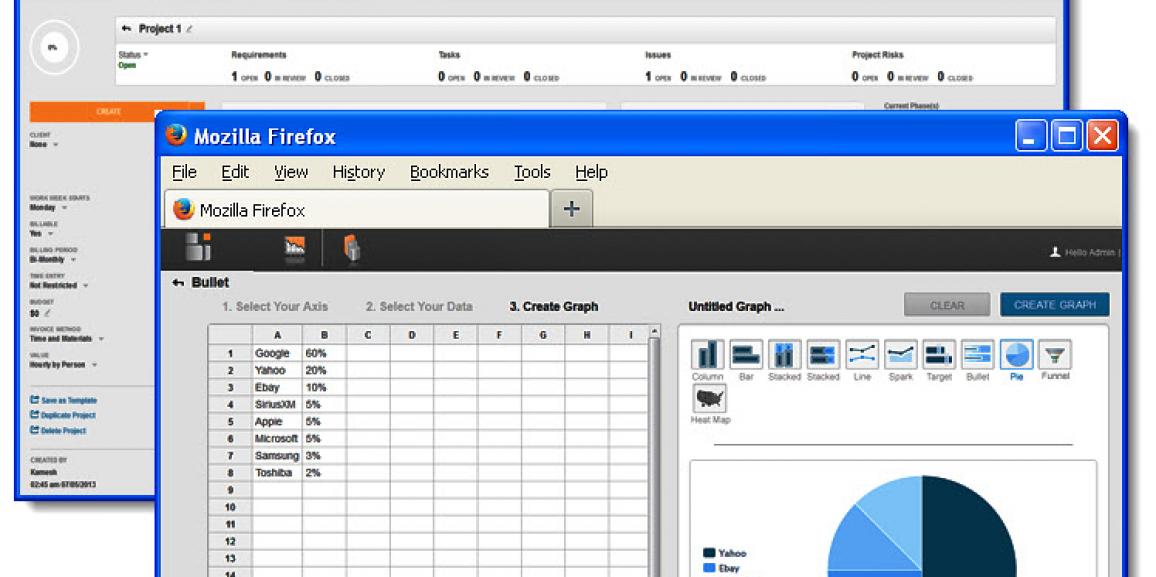This screenshot has width=1156, height=577.
Task: Select the Target chart type icon
Action: (x=939, y=355)
